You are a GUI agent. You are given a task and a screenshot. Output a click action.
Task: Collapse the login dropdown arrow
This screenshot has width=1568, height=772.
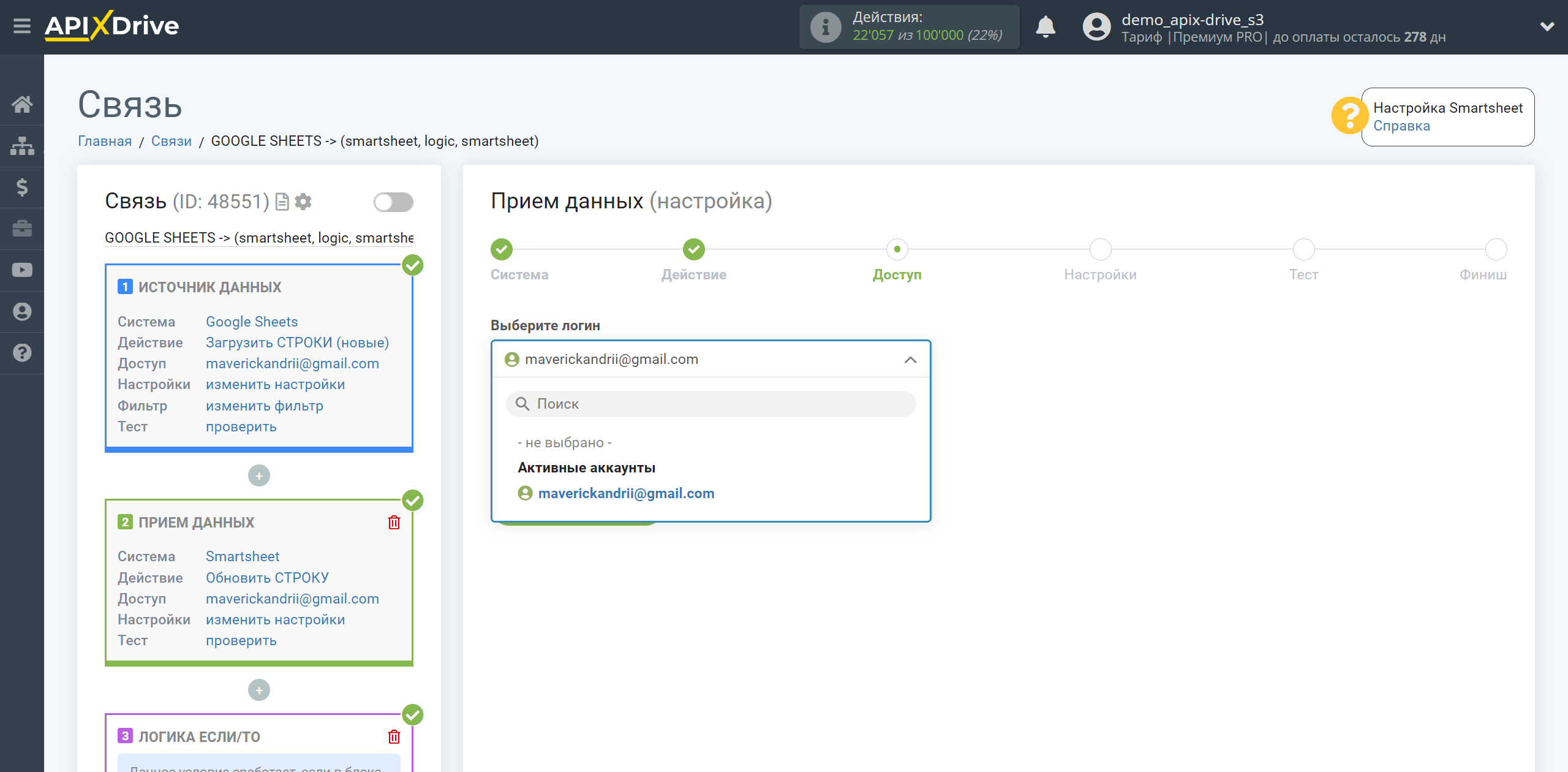(x=911, y=360)
